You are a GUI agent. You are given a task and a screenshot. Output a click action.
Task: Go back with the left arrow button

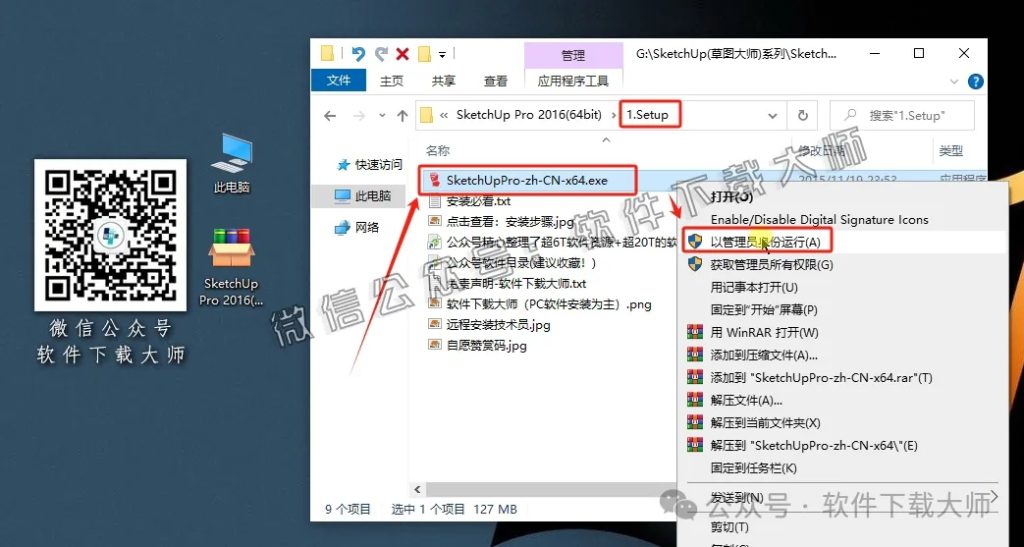click(x=330, y=116)
